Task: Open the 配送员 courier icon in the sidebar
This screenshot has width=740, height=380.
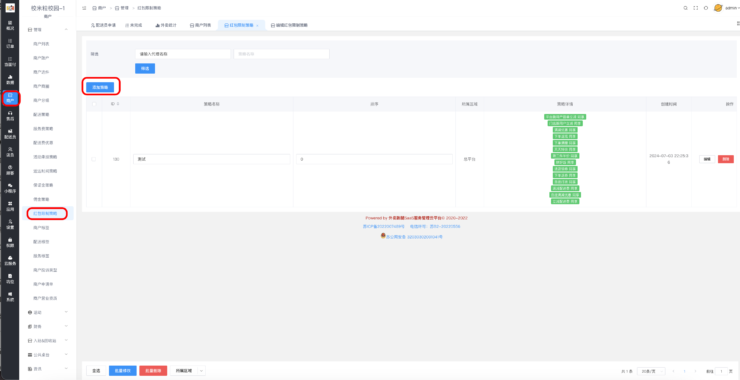Action: [10, 134]
